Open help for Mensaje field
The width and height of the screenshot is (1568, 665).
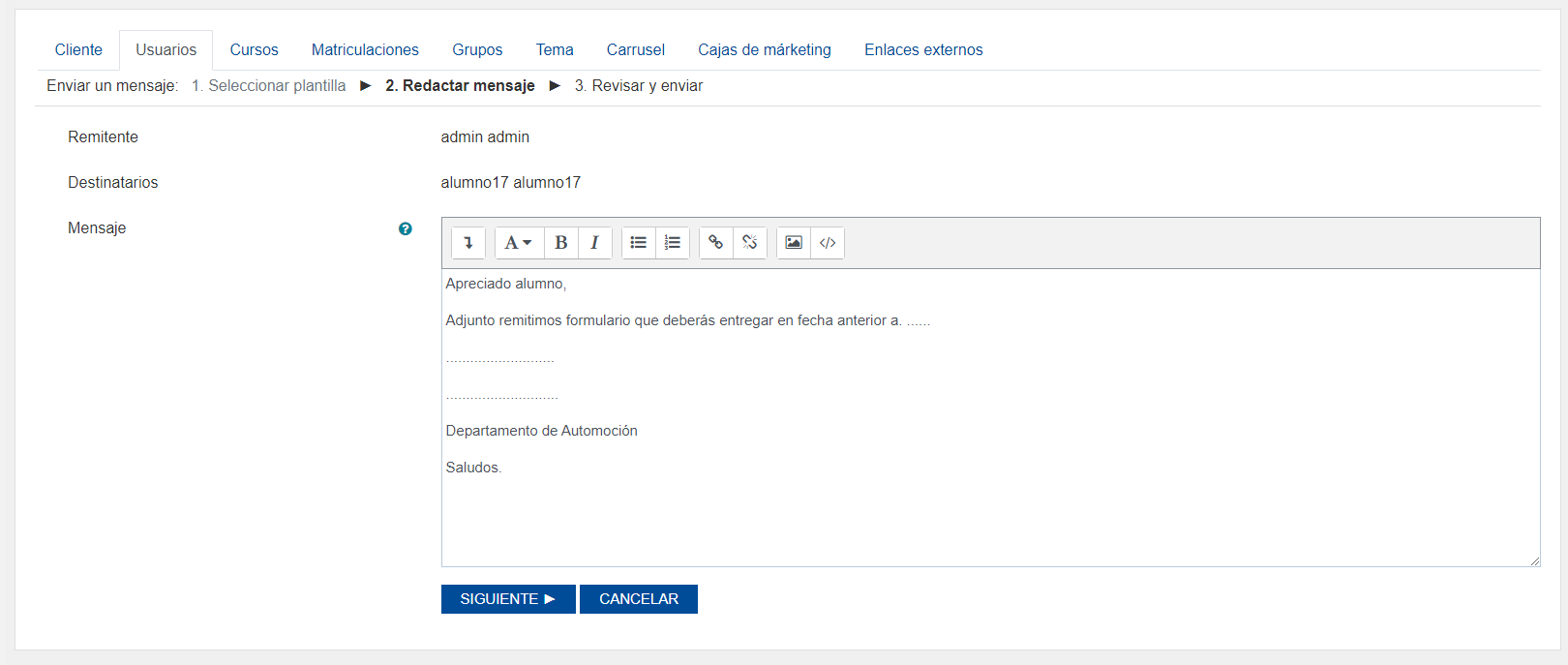coord(406,229)
